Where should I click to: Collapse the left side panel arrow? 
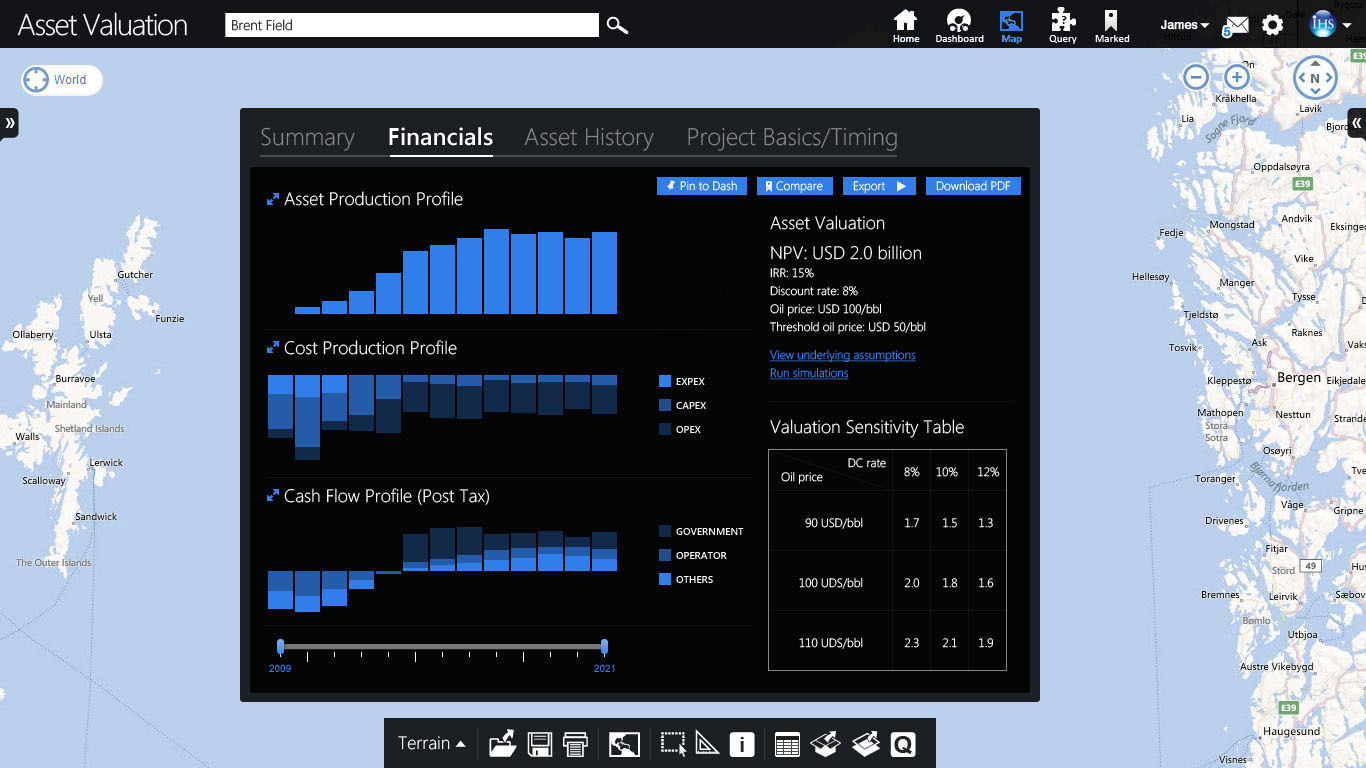click(10, 123)
